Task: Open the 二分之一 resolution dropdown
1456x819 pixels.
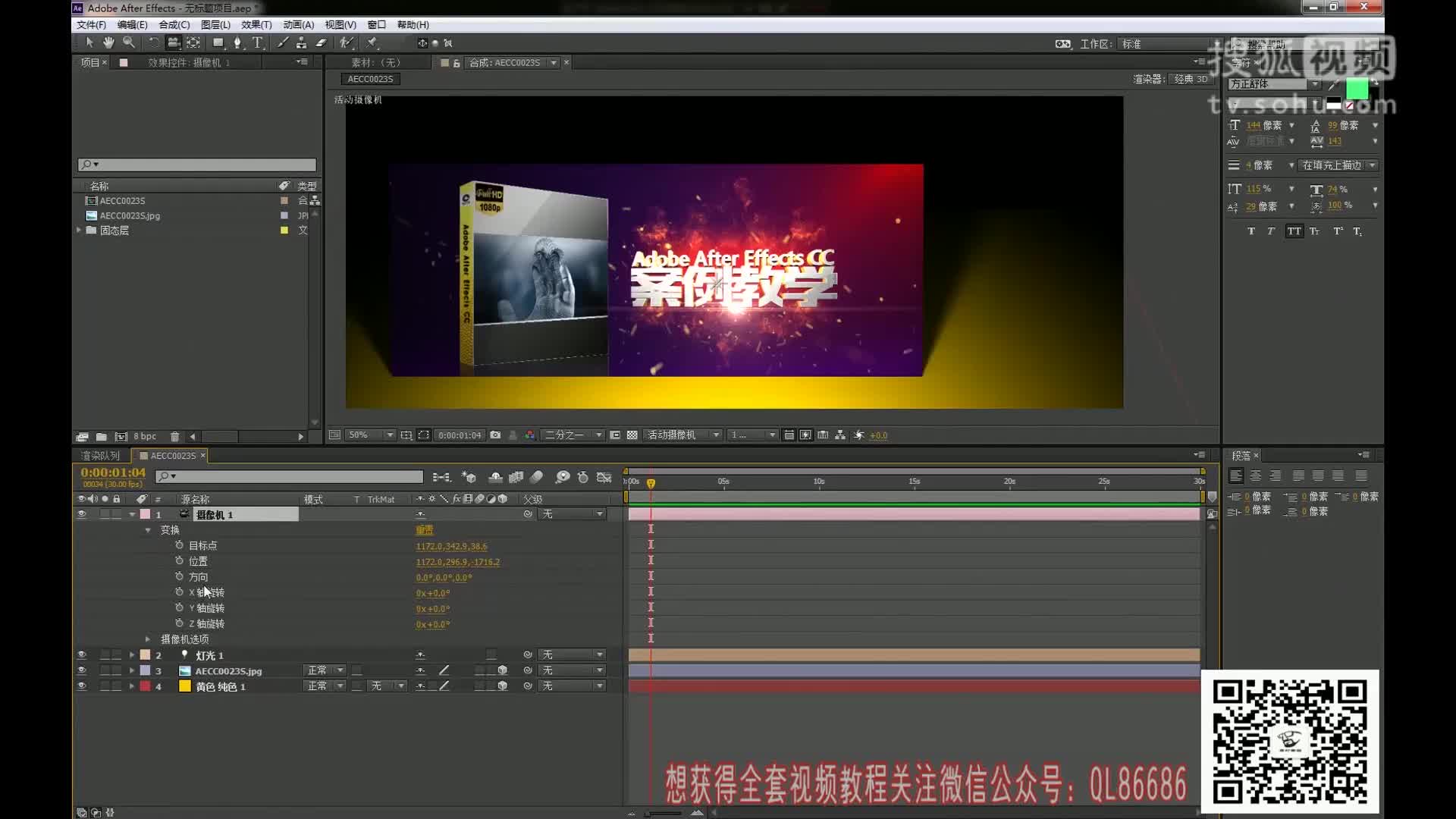Action: (x=573, y=435)
